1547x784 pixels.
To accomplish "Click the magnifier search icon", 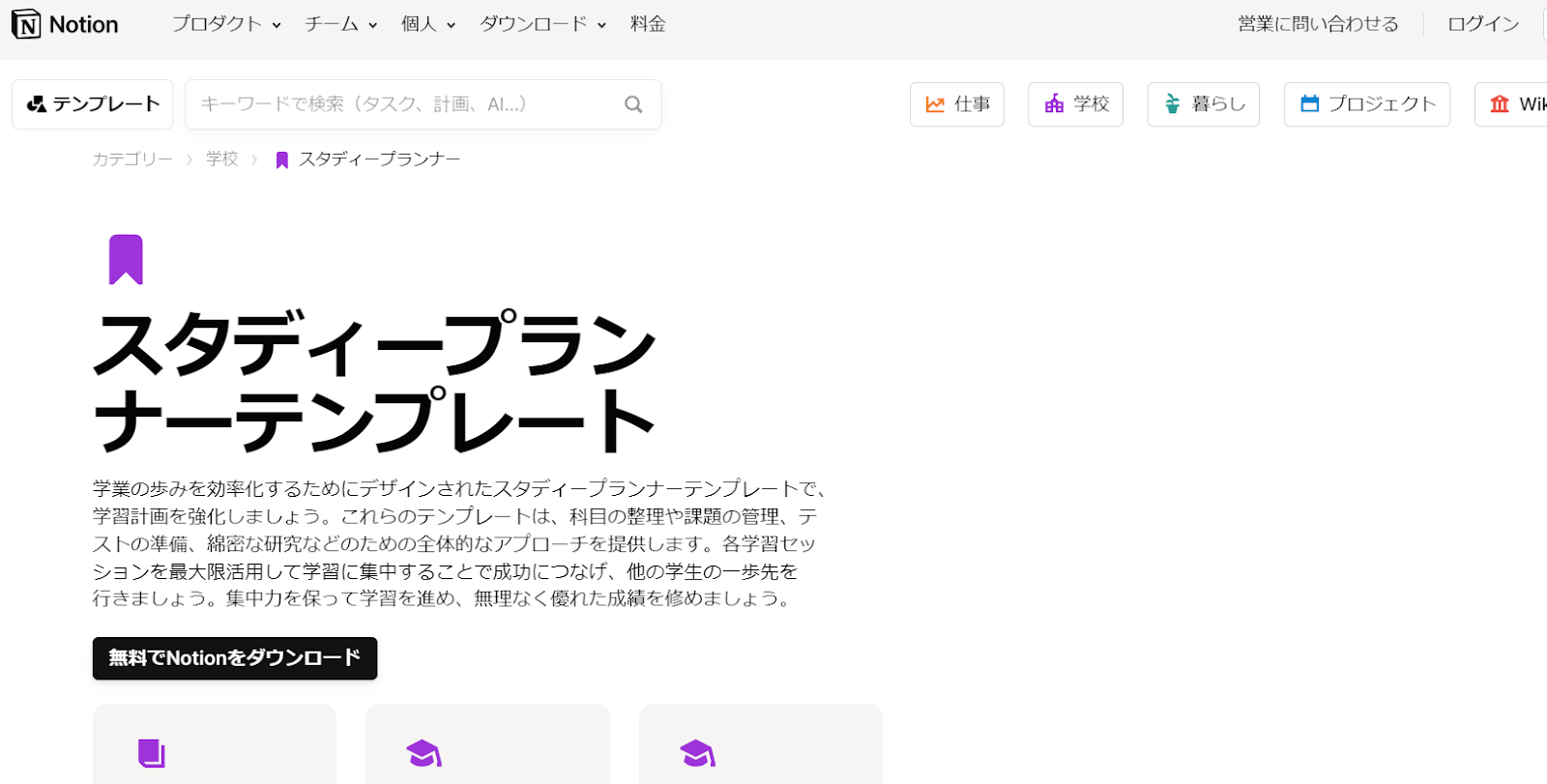I will click(633, 104).
